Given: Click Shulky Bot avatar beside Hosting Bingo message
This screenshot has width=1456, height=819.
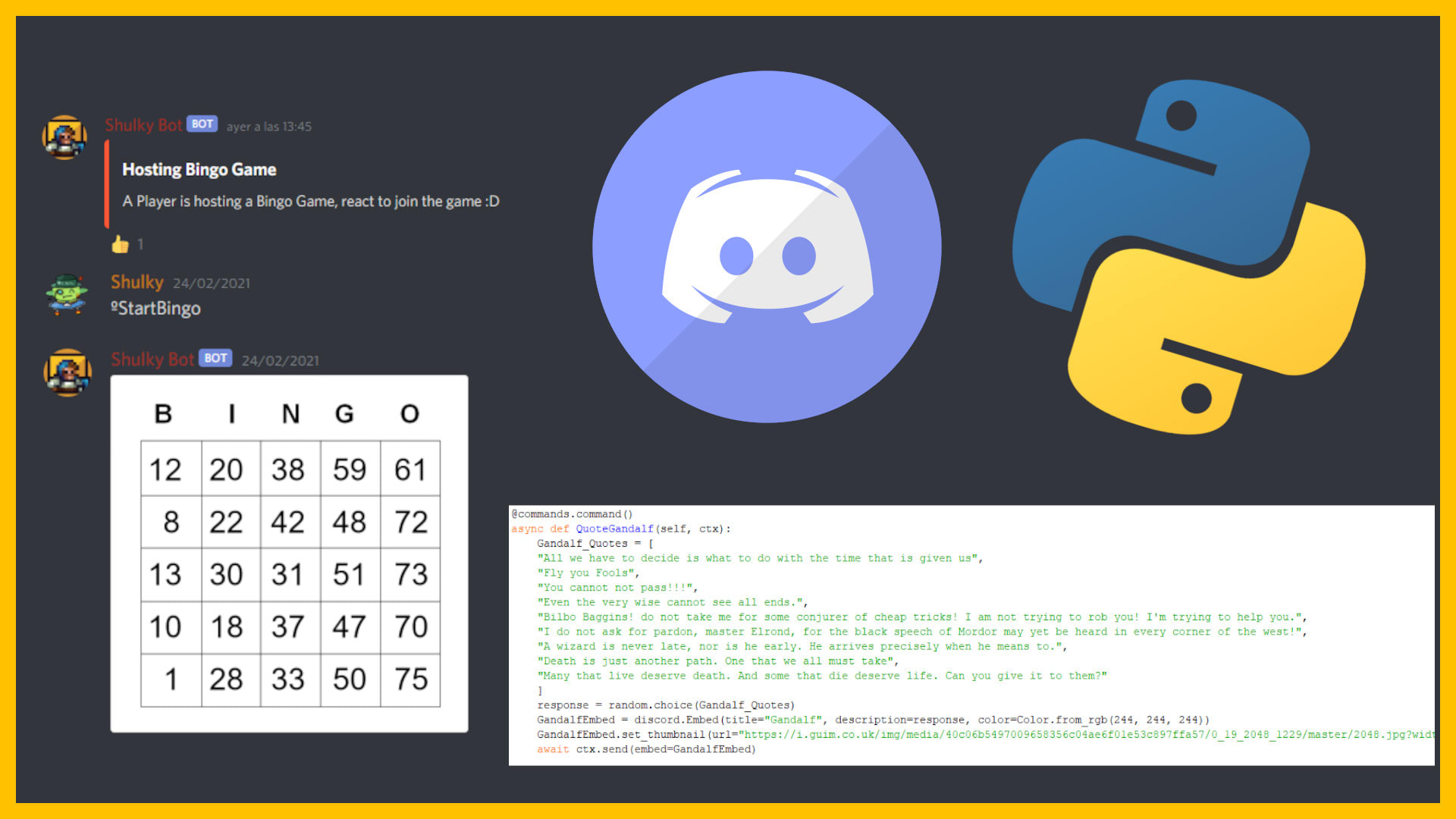Looking at the screenshot, I should pyautogui.click(x=64, y=137).
